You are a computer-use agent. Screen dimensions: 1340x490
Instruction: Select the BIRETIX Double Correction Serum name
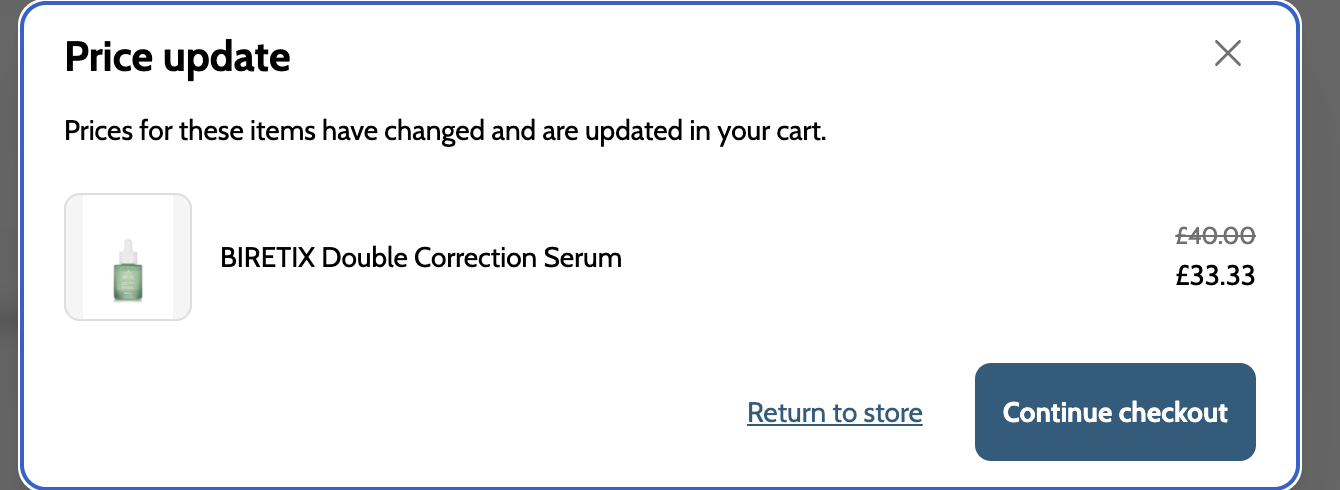pos(420,258)
